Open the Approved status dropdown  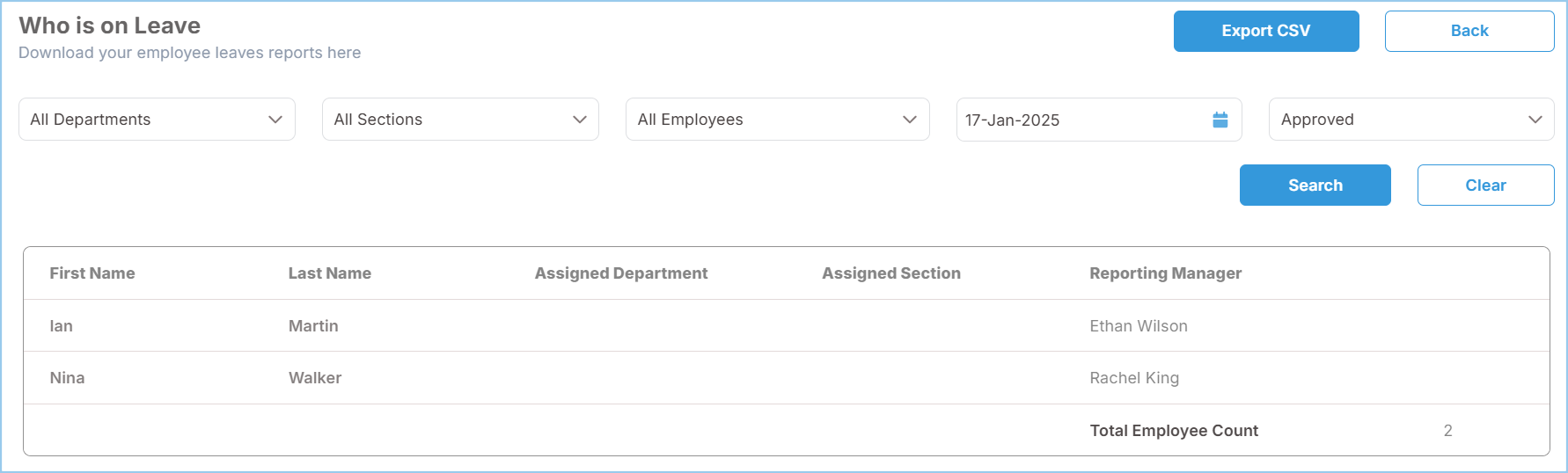point(1410,120)
